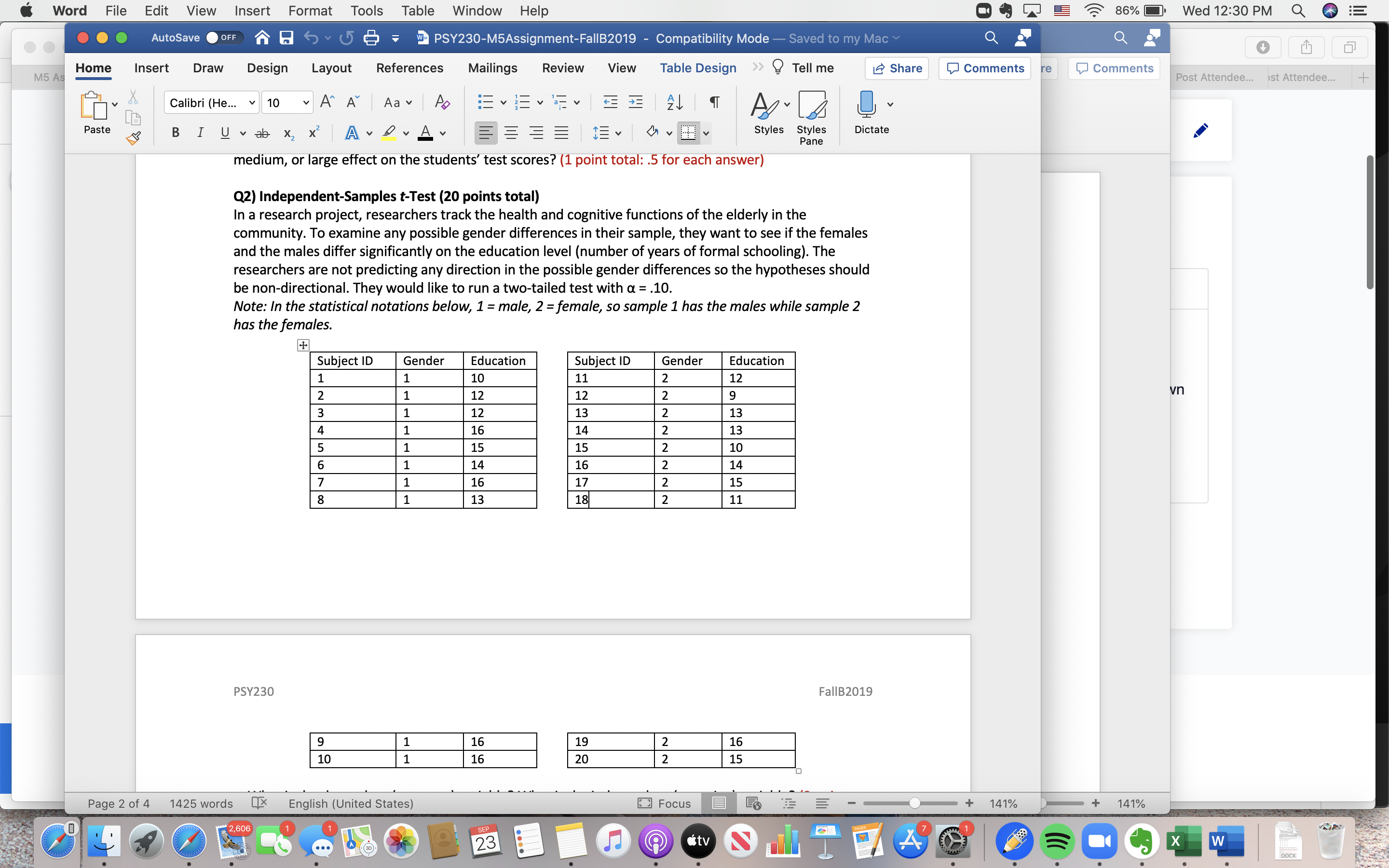This screenshot has height=868, width=1389.
Task: Undo the last action
Action: [x=311, y=38]
